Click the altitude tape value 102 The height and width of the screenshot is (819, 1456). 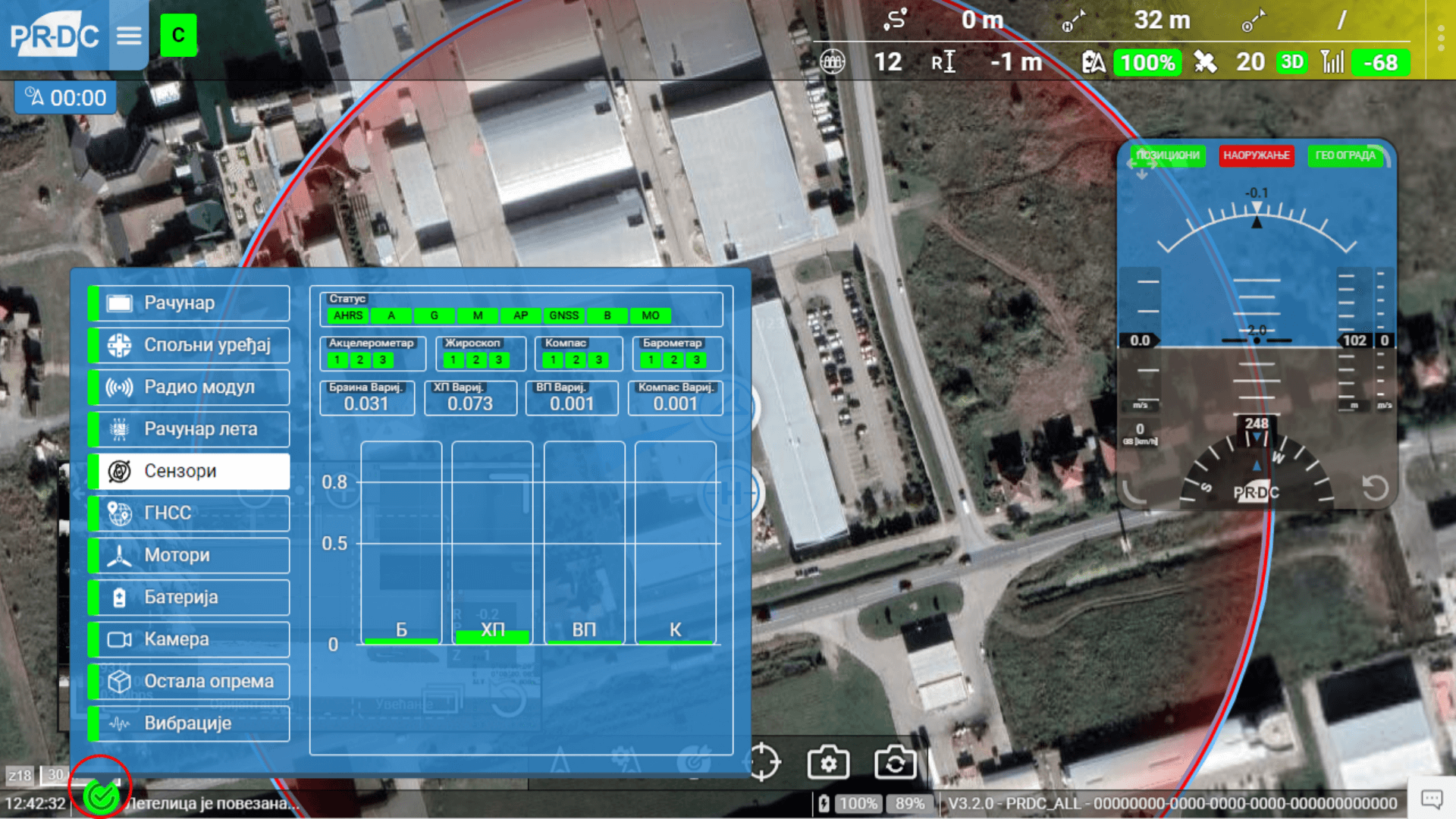1354,341
